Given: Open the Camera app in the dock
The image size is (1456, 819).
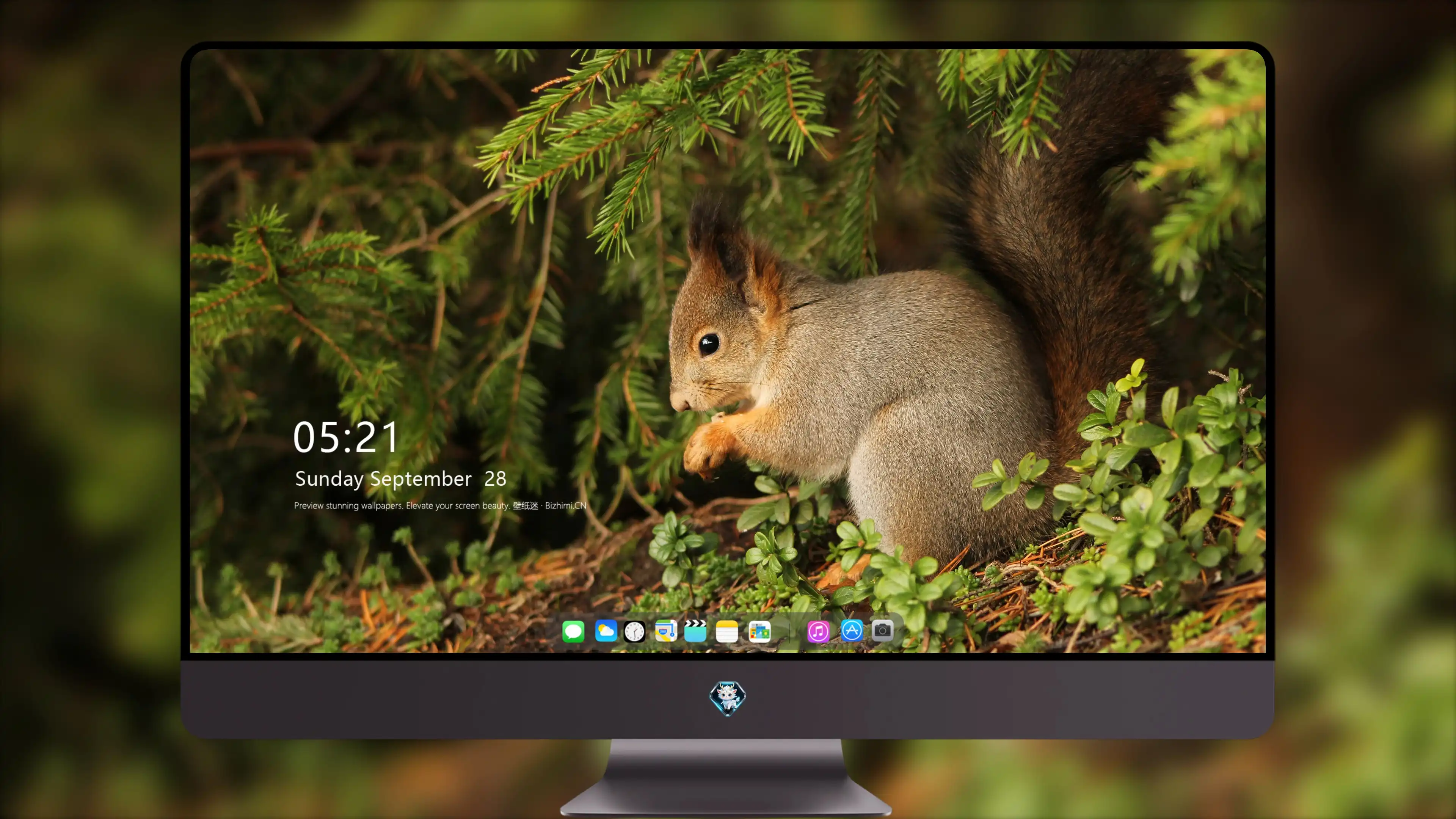Looking at the screenshot, I should click(x=882, y=630).
